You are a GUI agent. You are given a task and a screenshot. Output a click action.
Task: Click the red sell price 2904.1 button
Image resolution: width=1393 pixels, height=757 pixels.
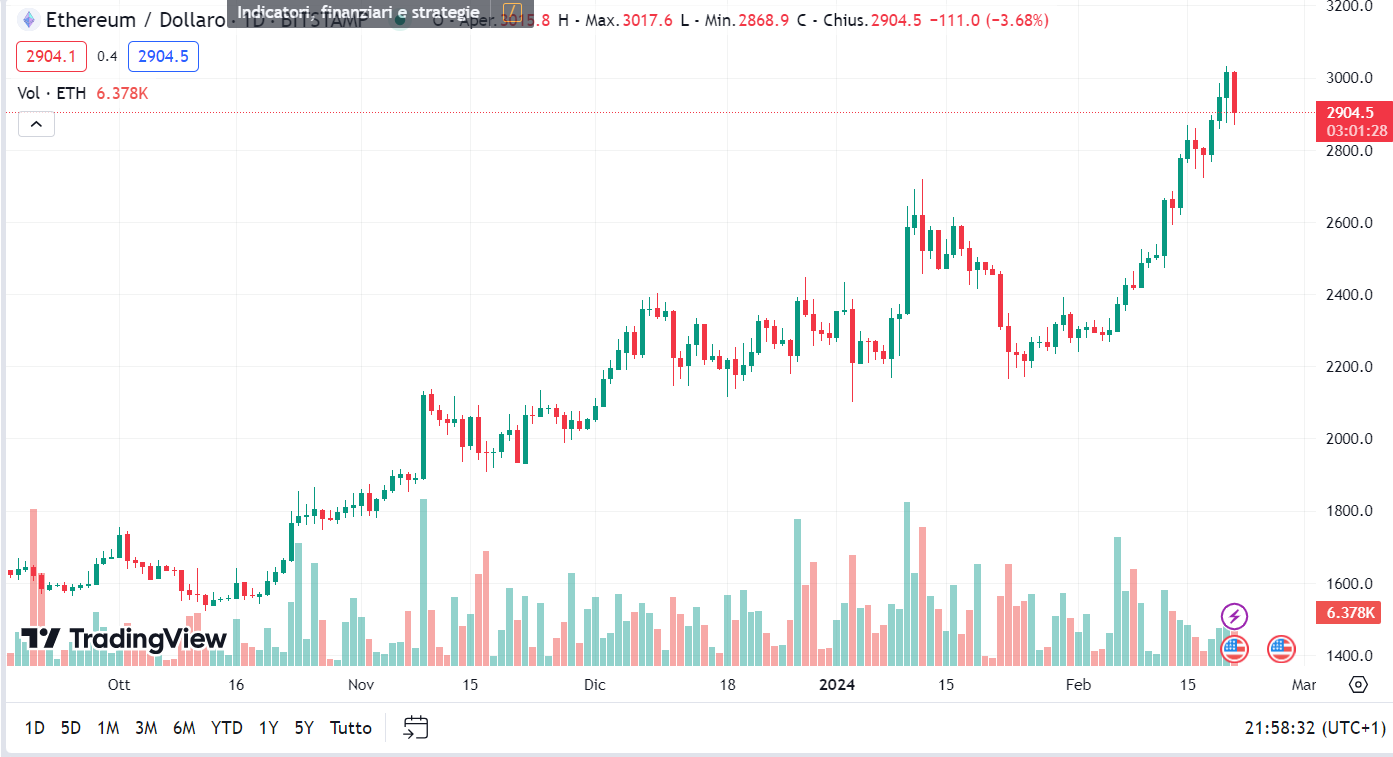[51, 56]
